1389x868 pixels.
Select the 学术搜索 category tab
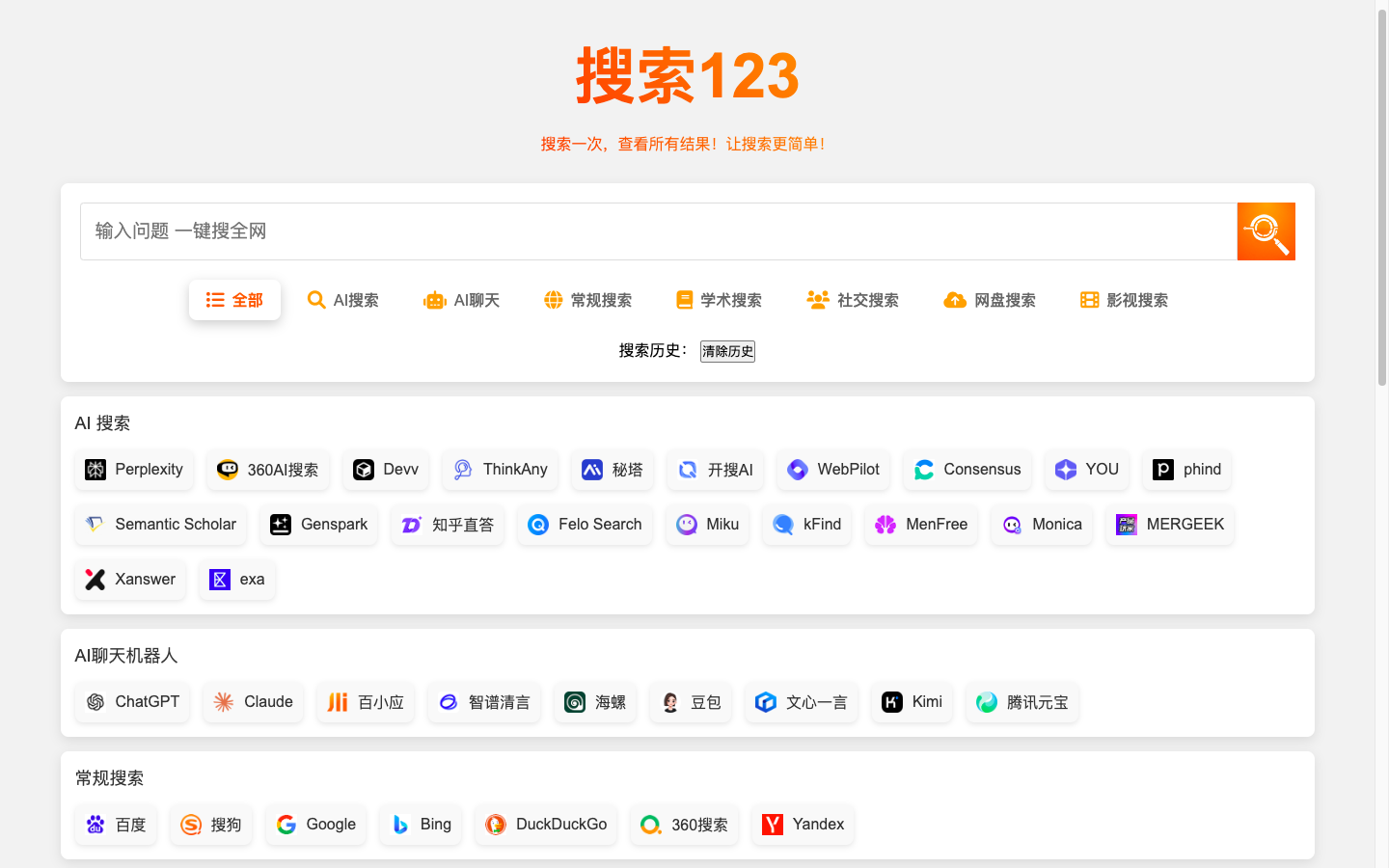(x=719, y=300)
